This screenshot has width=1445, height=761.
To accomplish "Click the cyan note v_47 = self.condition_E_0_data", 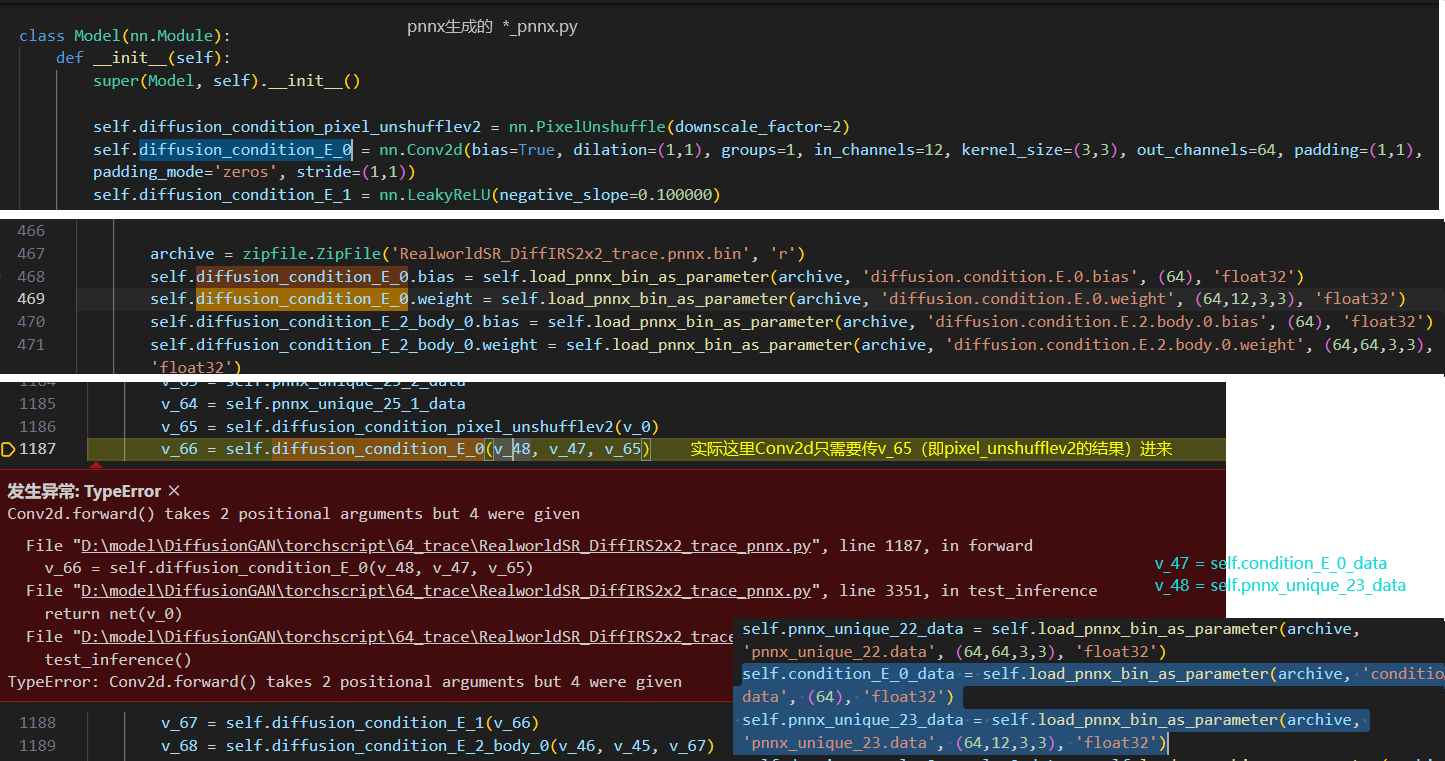I will tap(1270, 563).
